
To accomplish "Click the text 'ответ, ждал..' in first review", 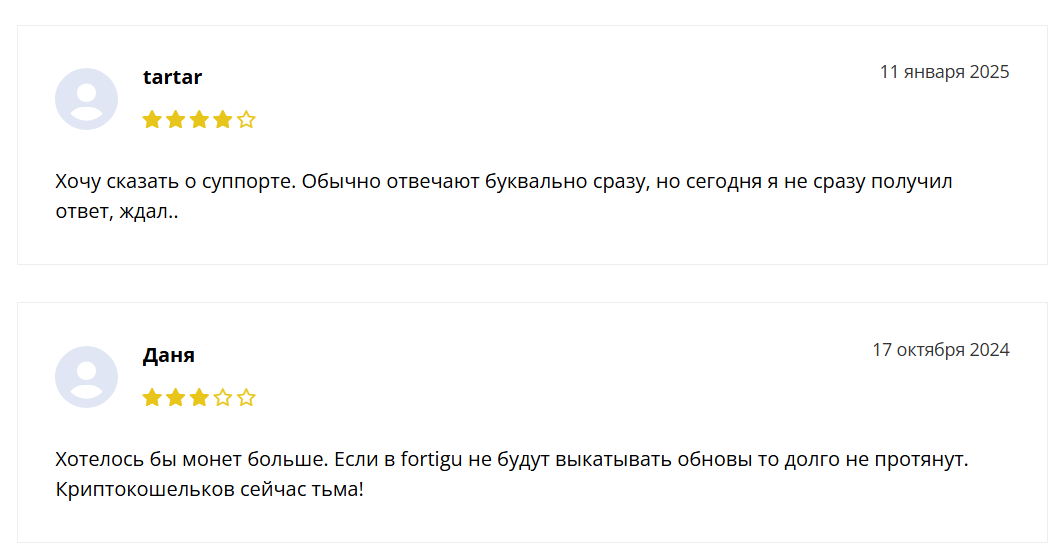I will click(x=116, y=212).
